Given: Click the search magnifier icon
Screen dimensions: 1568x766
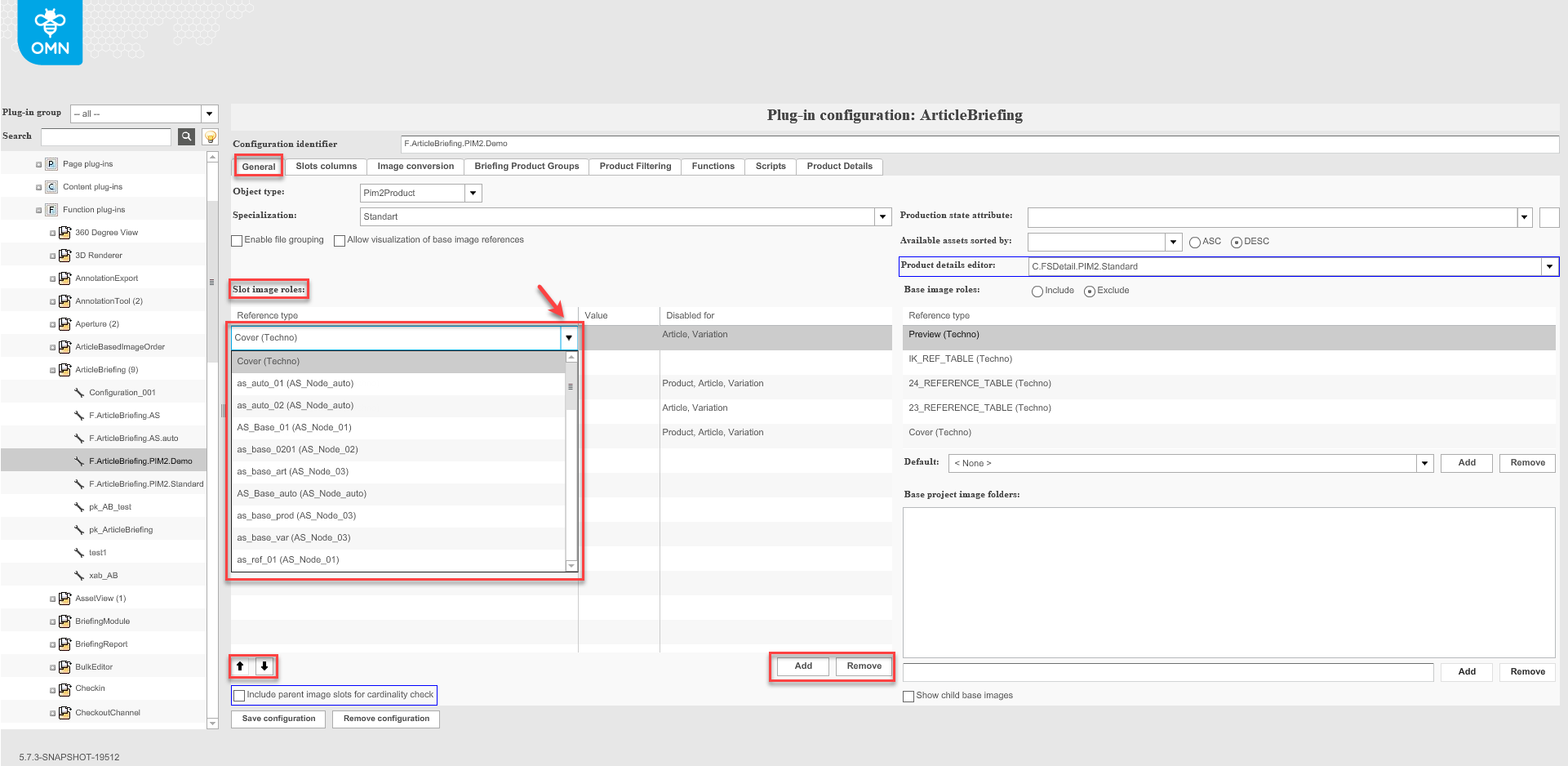Looking at the screenshot, I should click(x=186, y=136).
